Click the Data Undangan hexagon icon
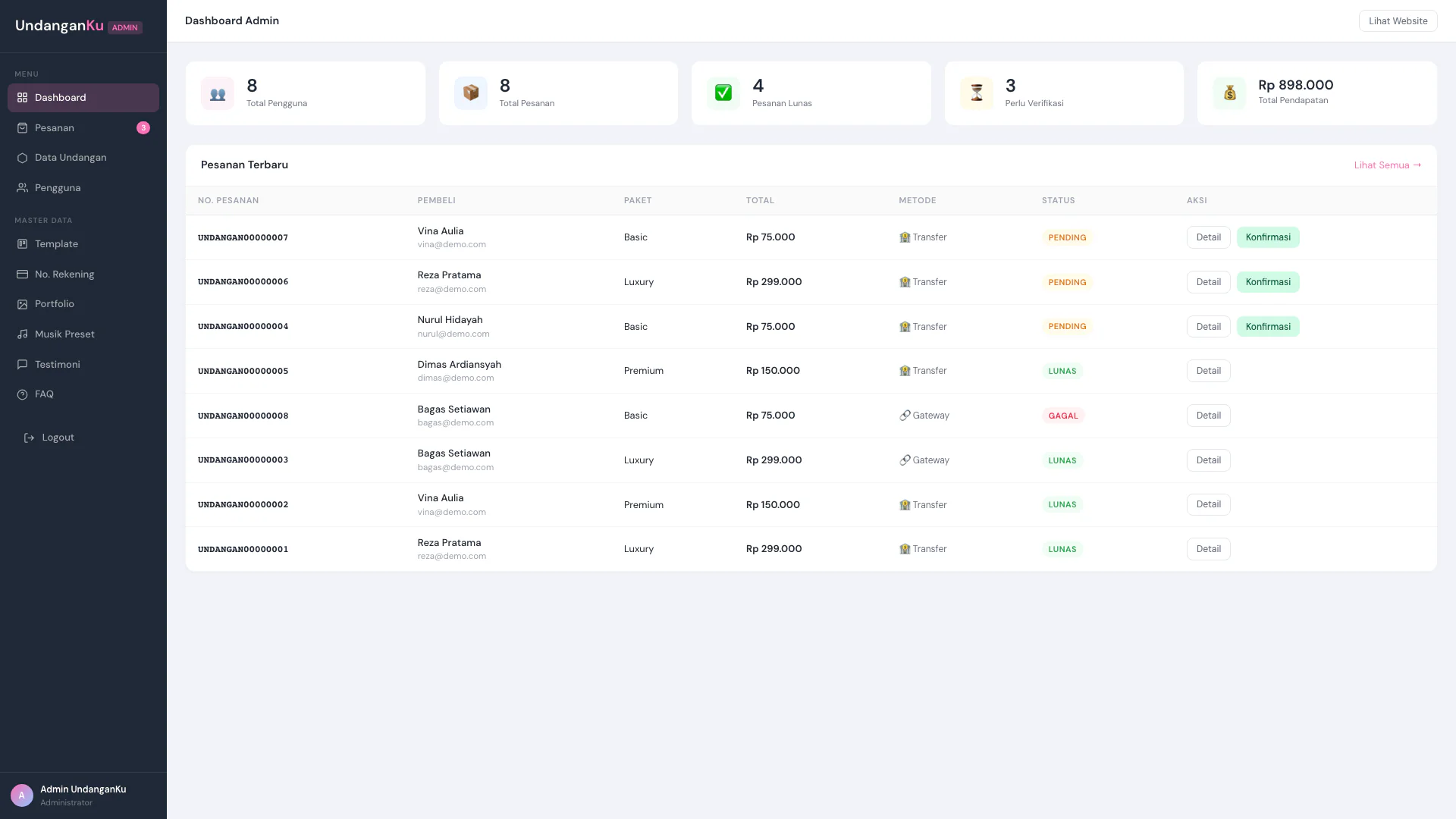1456x819 pixels. click(x=22, y=158)
